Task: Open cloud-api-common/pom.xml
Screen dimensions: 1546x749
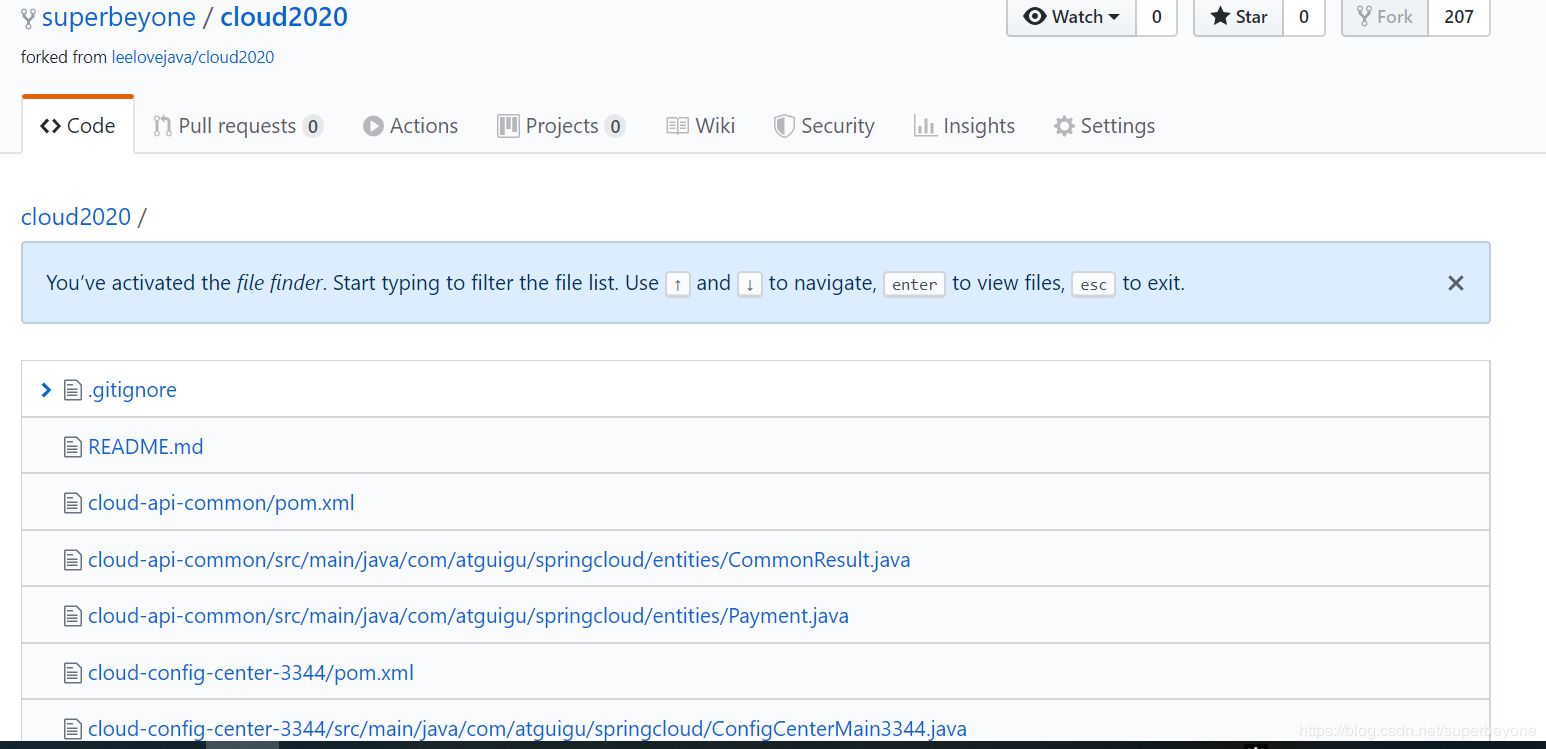Action: click(x=221, y=503)
